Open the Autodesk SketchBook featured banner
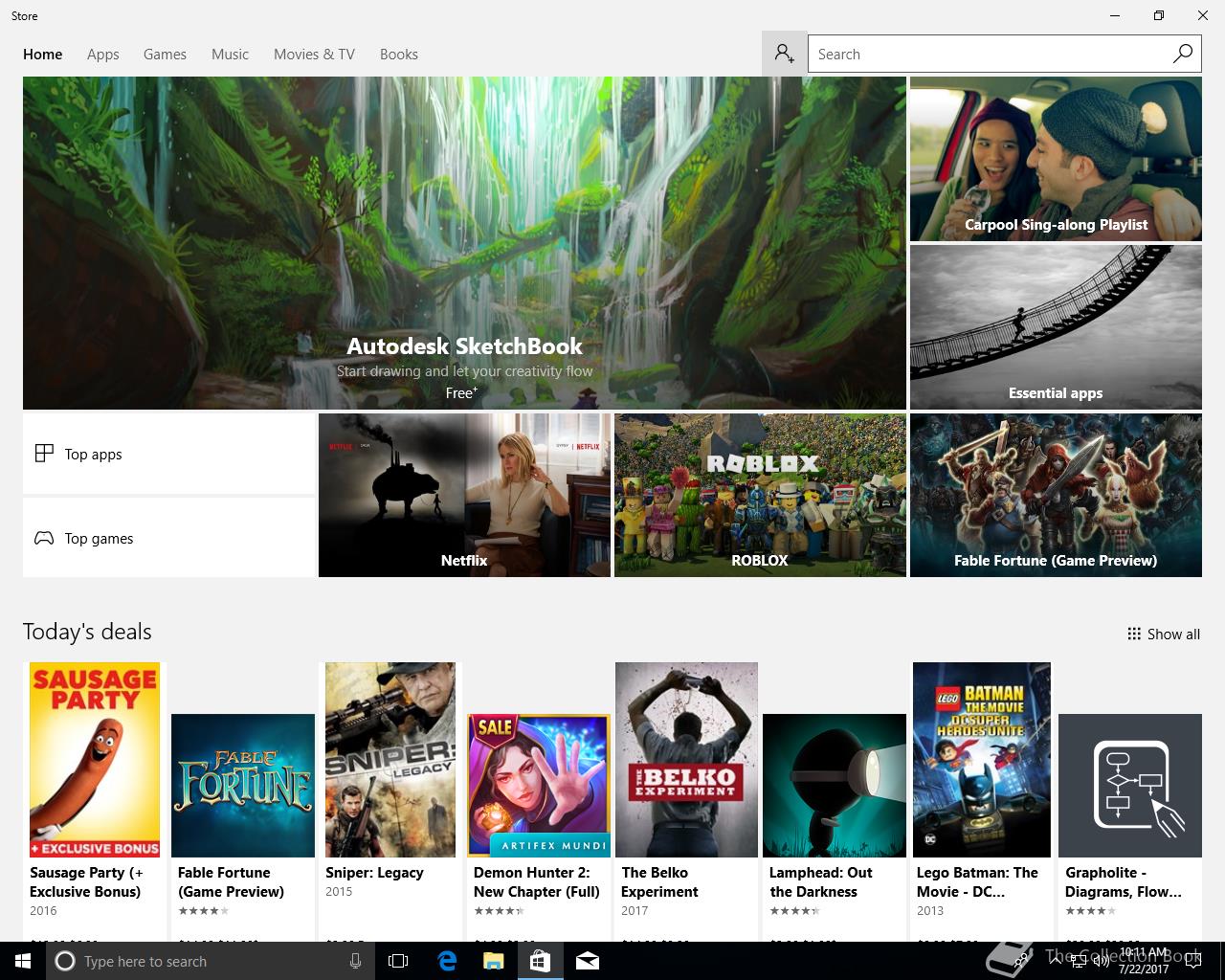 464,243
